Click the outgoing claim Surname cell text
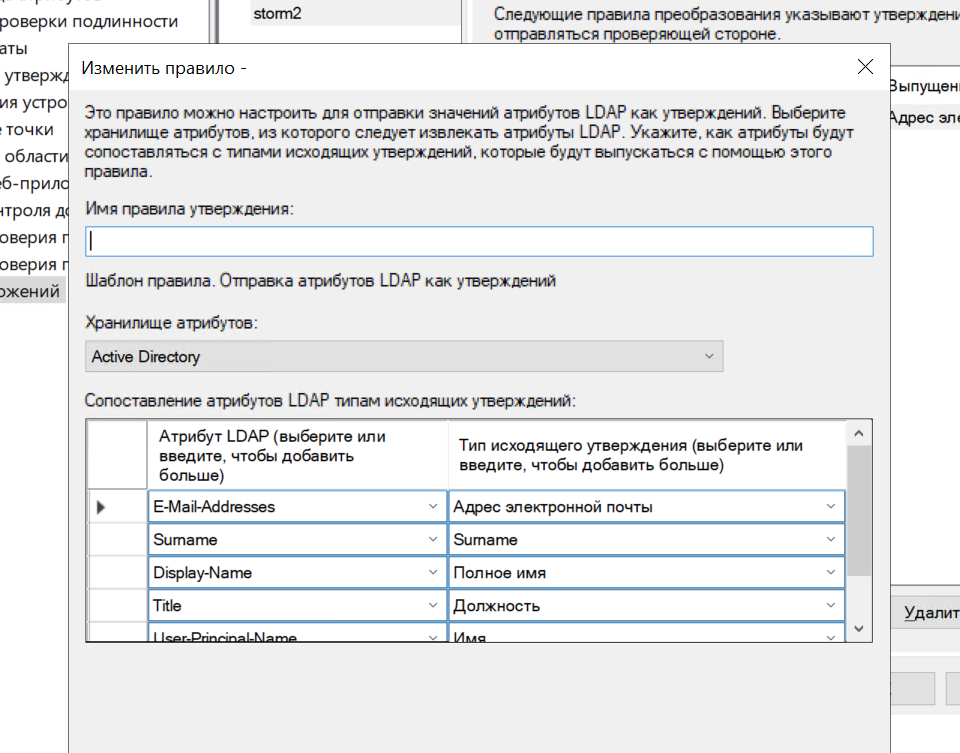960x753 pixels. point(486,540)
